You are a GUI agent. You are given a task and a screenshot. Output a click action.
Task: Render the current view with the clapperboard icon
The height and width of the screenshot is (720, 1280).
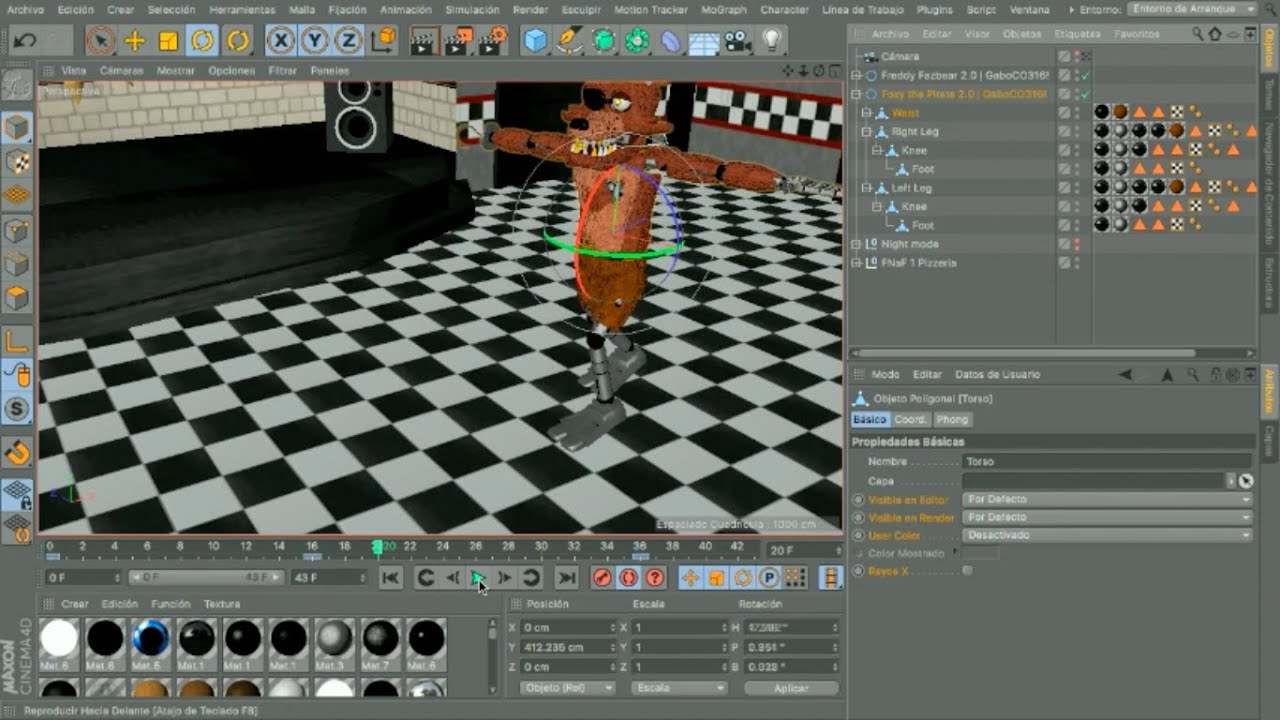(x=424, y=41)
